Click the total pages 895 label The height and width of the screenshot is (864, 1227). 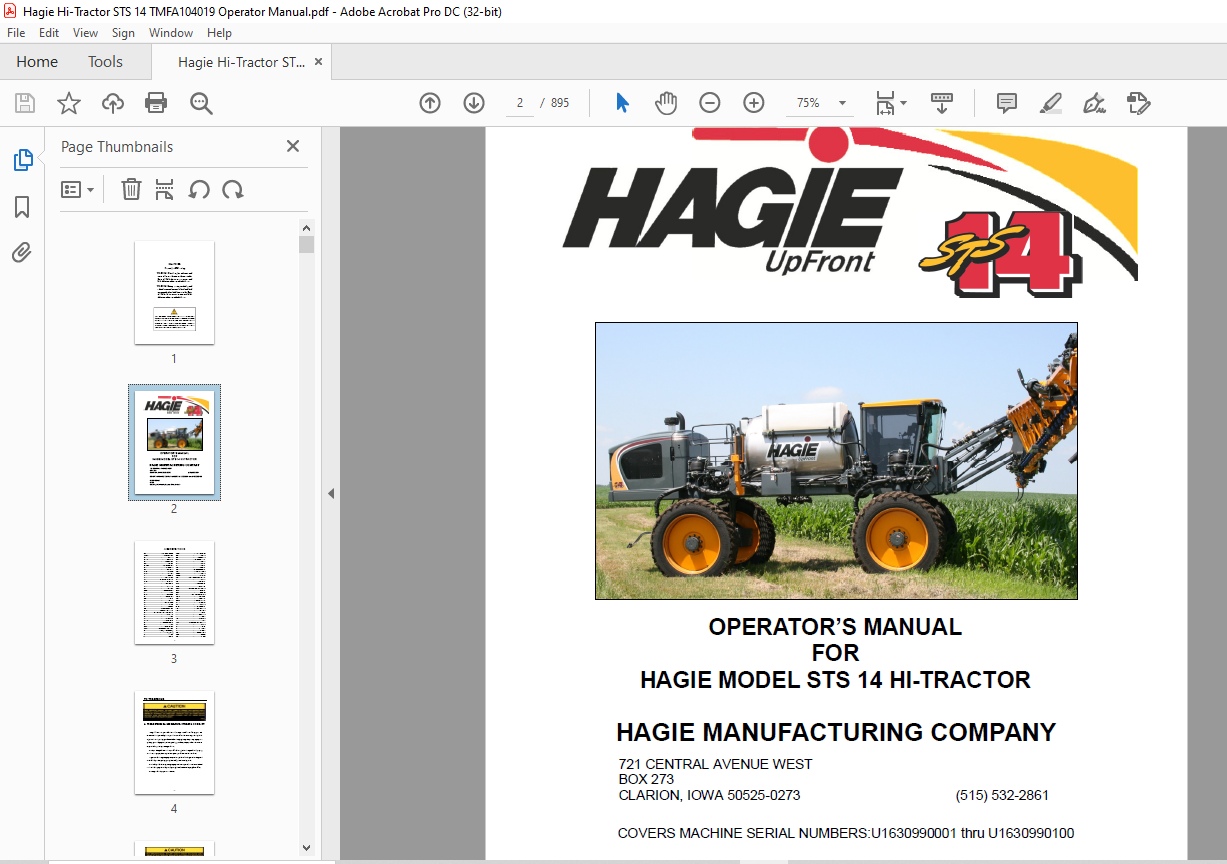pyautogui.click(x=560, y=103)
